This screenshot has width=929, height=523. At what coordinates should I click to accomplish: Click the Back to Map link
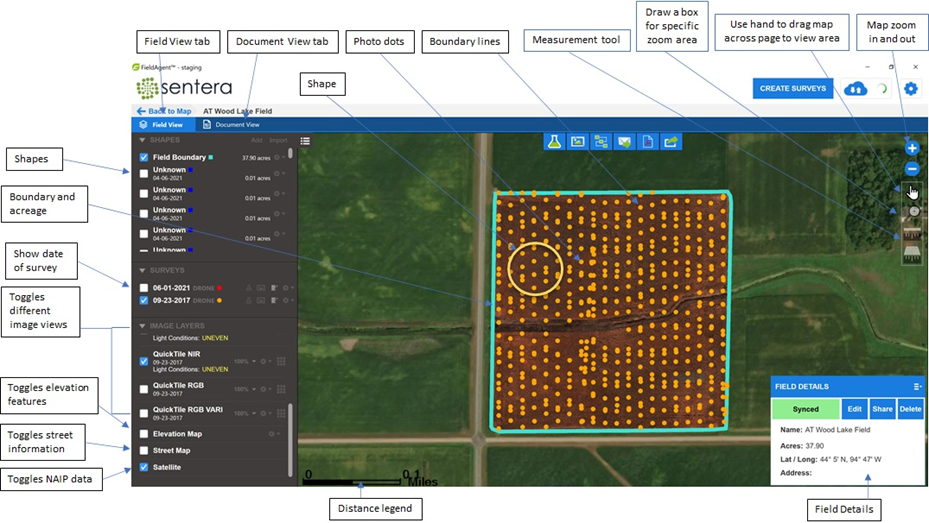pyautogui.click(x=164, y=111)
